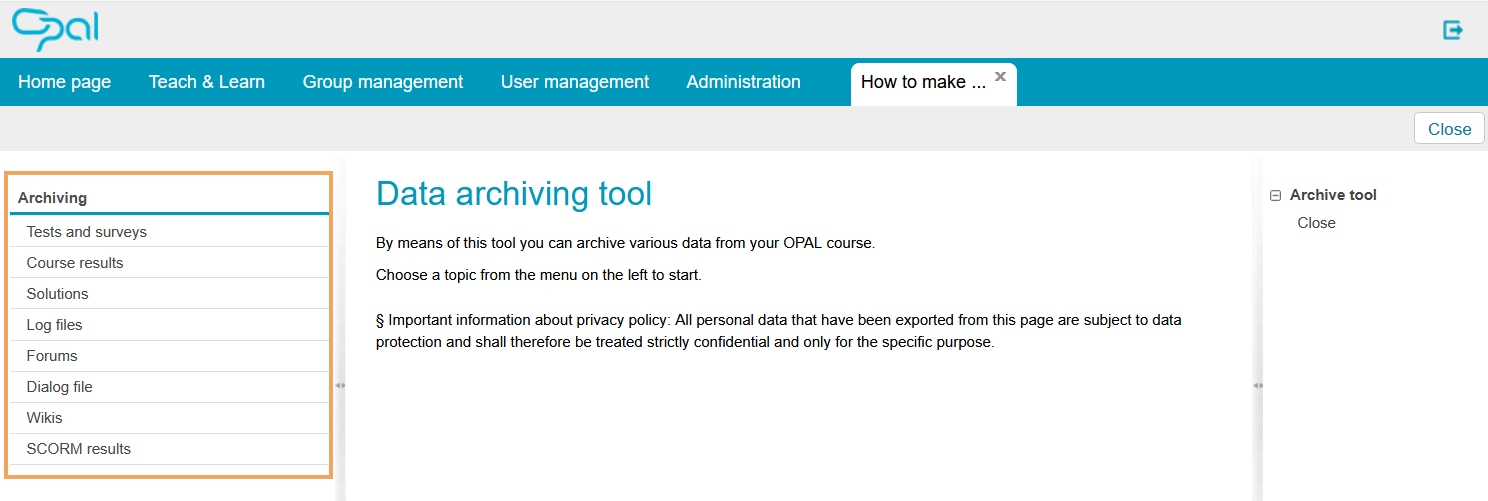
Task: Select Forums from the left menu
Action: click(52, 356)
